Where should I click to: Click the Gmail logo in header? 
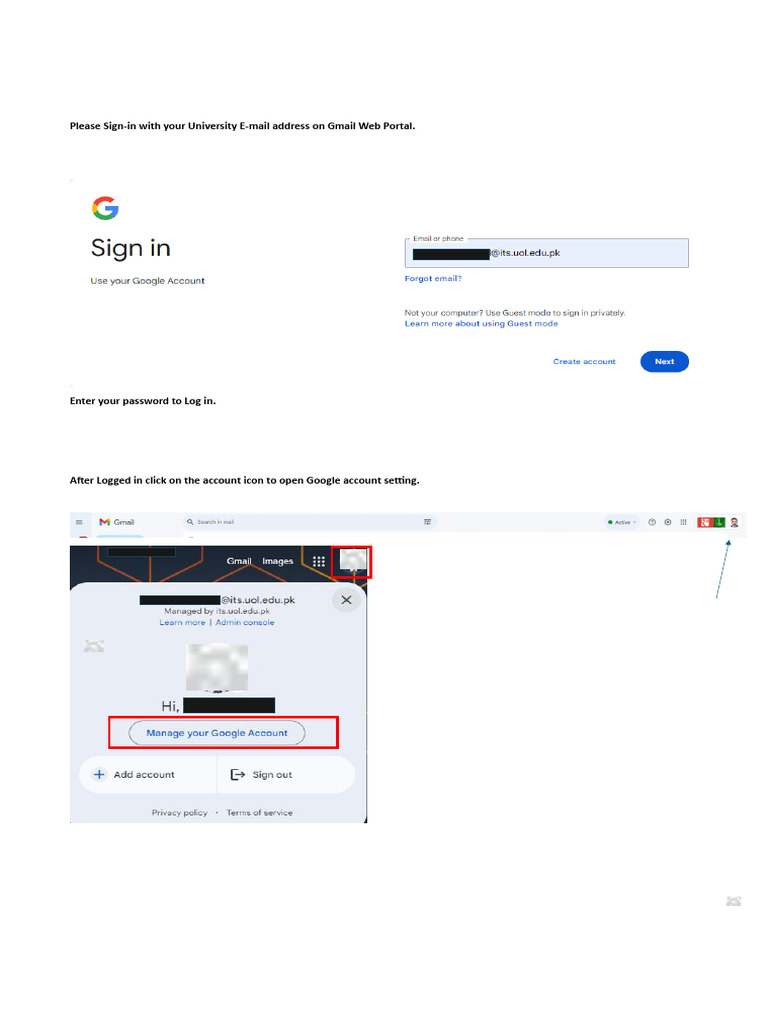[x=116, y=522]
